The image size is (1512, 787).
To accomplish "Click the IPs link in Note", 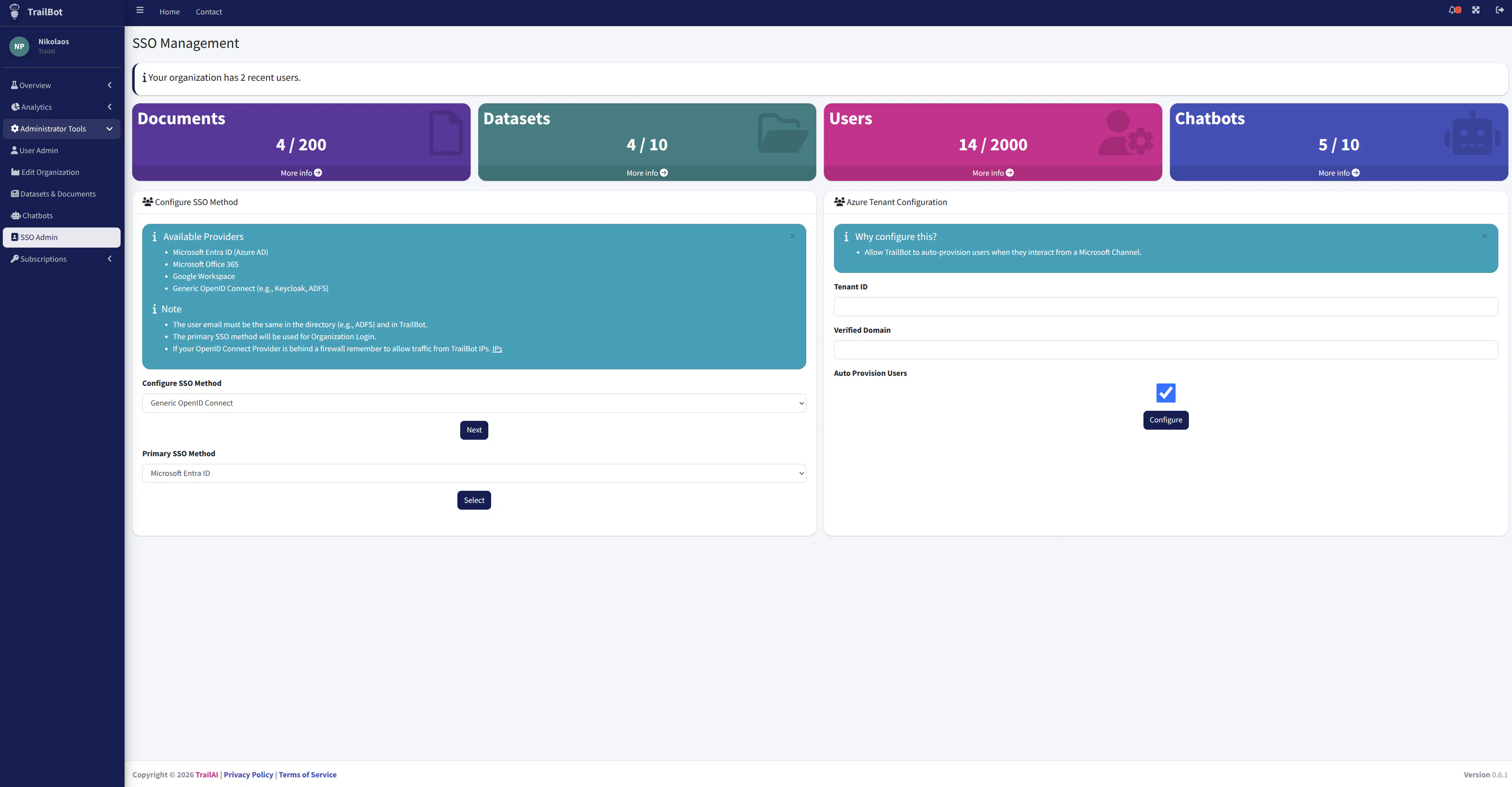I will (497, 348).
